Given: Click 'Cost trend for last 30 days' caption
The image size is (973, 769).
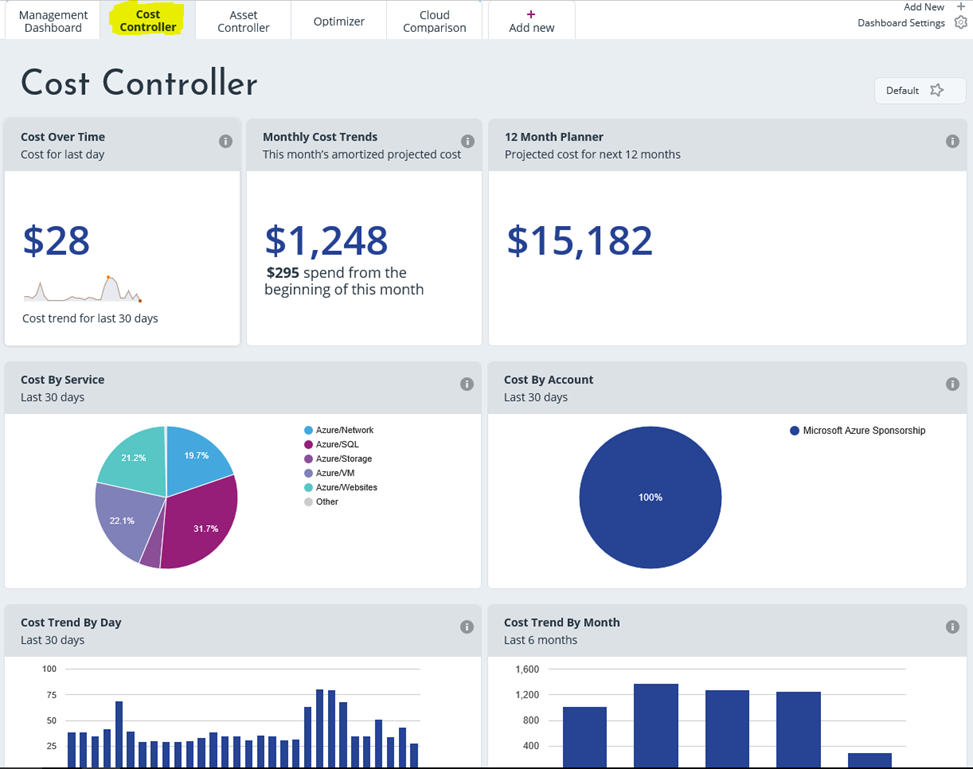Looking at the screenshot, I should click(x=90, y=318).
